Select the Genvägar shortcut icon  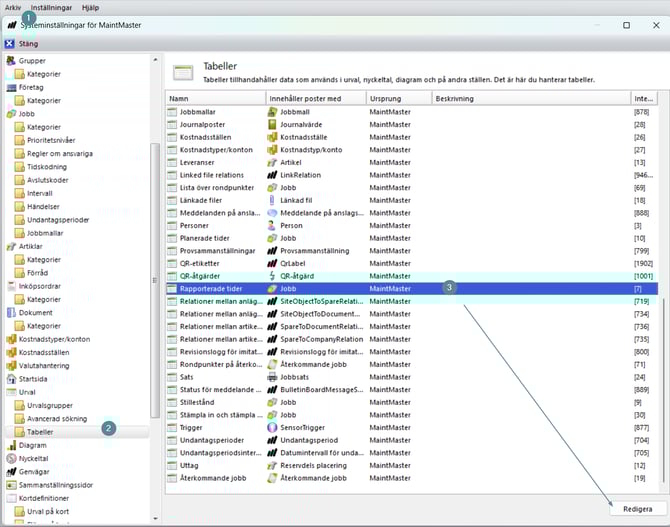pyautogui.click(x=11, y=471)
